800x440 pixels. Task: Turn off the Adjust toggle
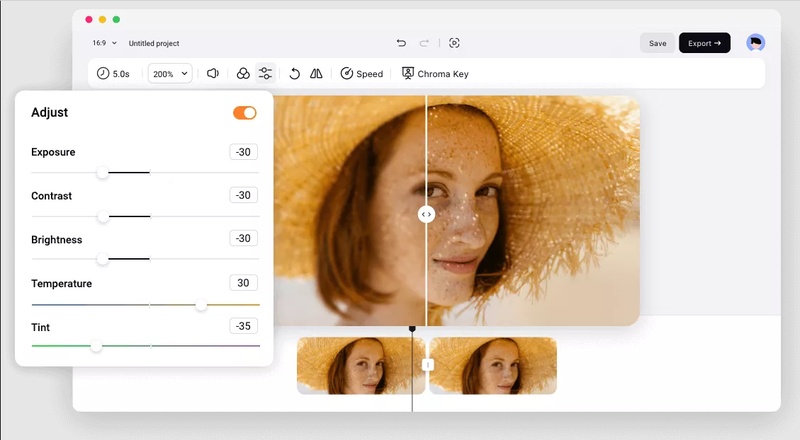[245, 113]
